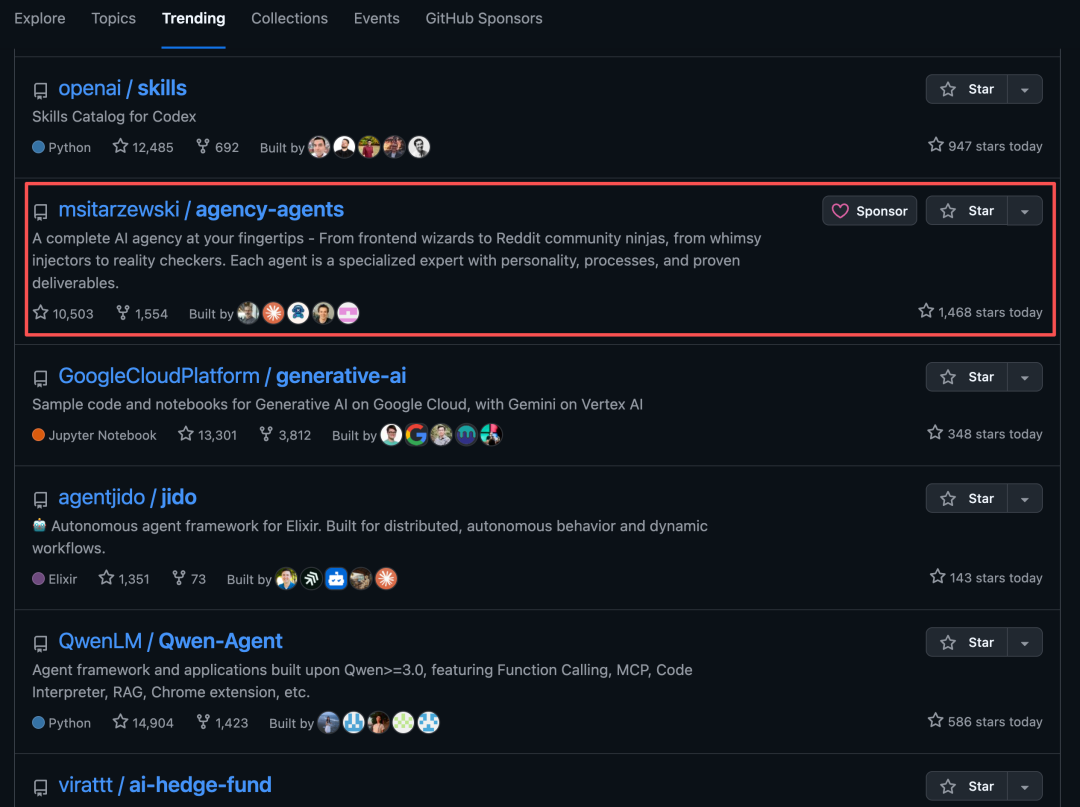Viewport: 1080px width, 807px height.
Task: Star the jido repository
Action: [x=967, y=499]
